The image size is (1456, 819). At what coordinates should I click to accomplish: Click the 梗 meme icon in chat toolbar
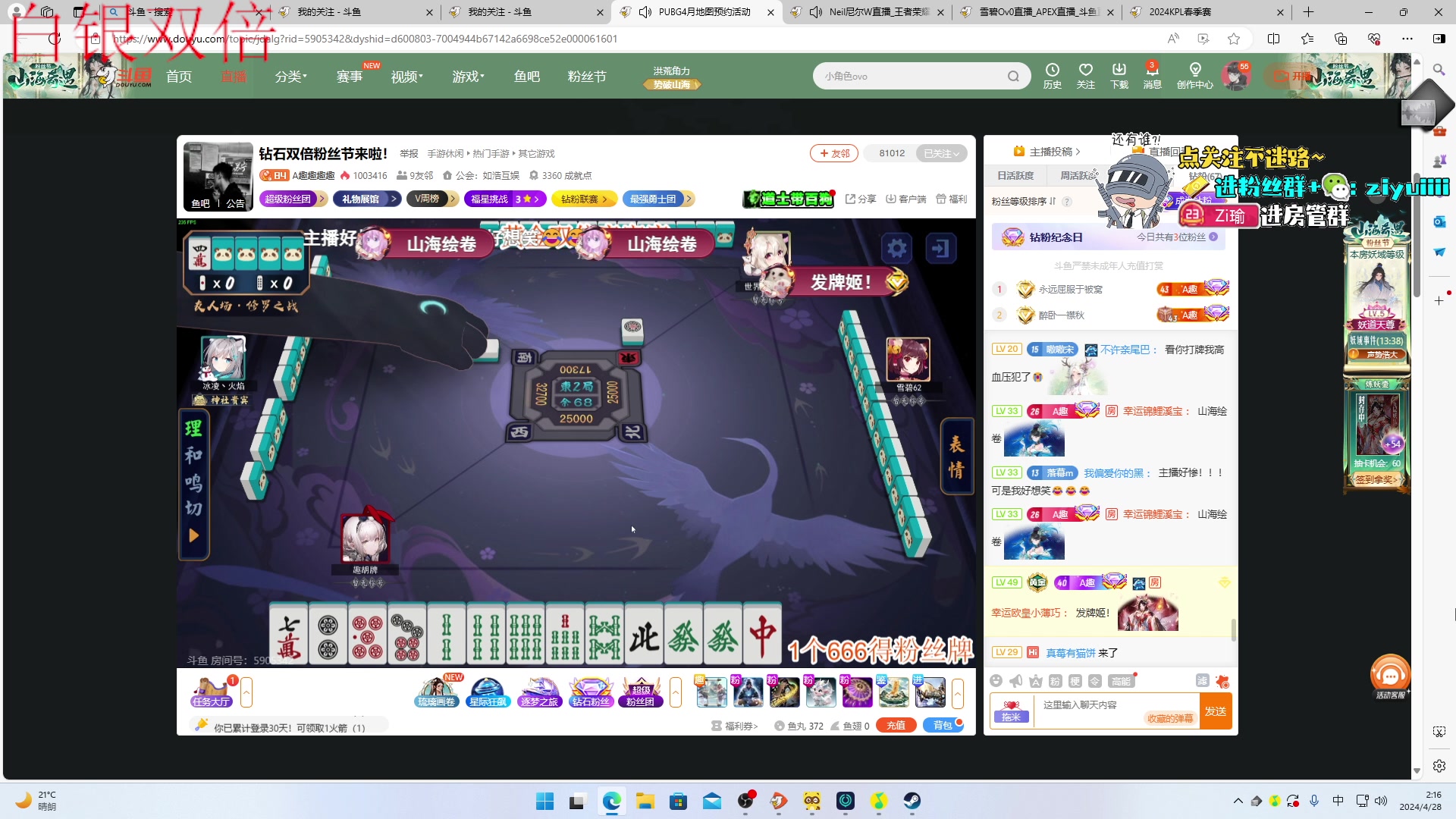coord(1075,681)
